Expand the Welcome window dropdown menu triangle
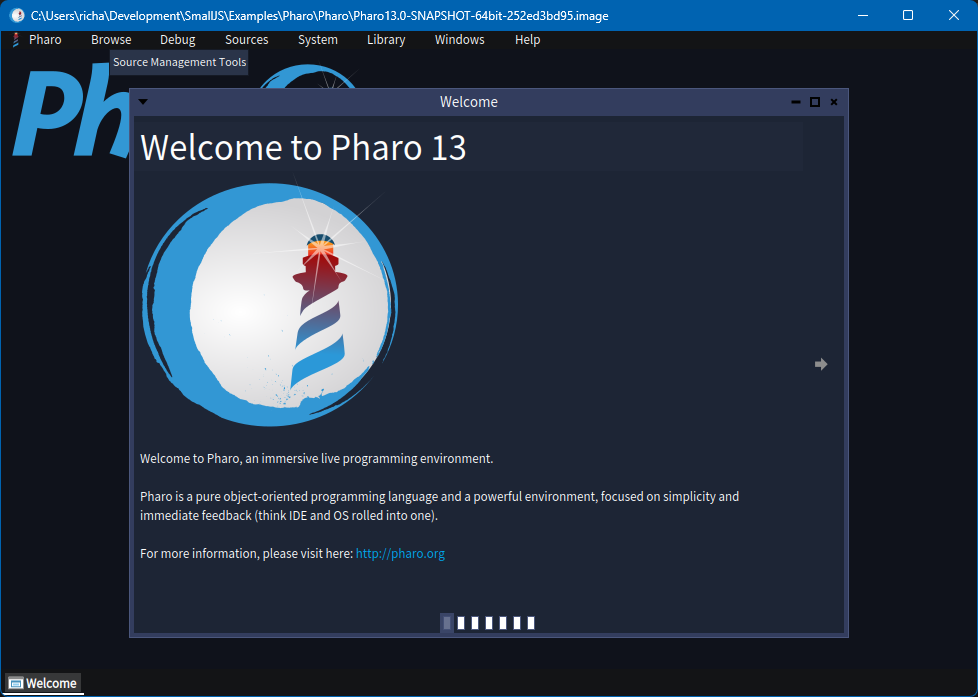 [143, 102]
